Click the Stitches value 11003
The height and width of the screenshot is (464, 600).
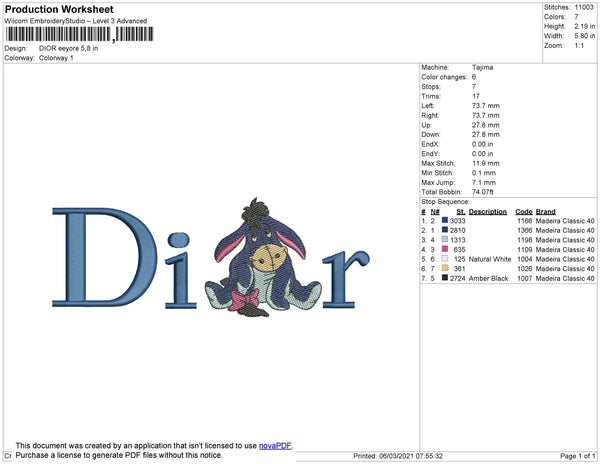[x=584, y=7]
